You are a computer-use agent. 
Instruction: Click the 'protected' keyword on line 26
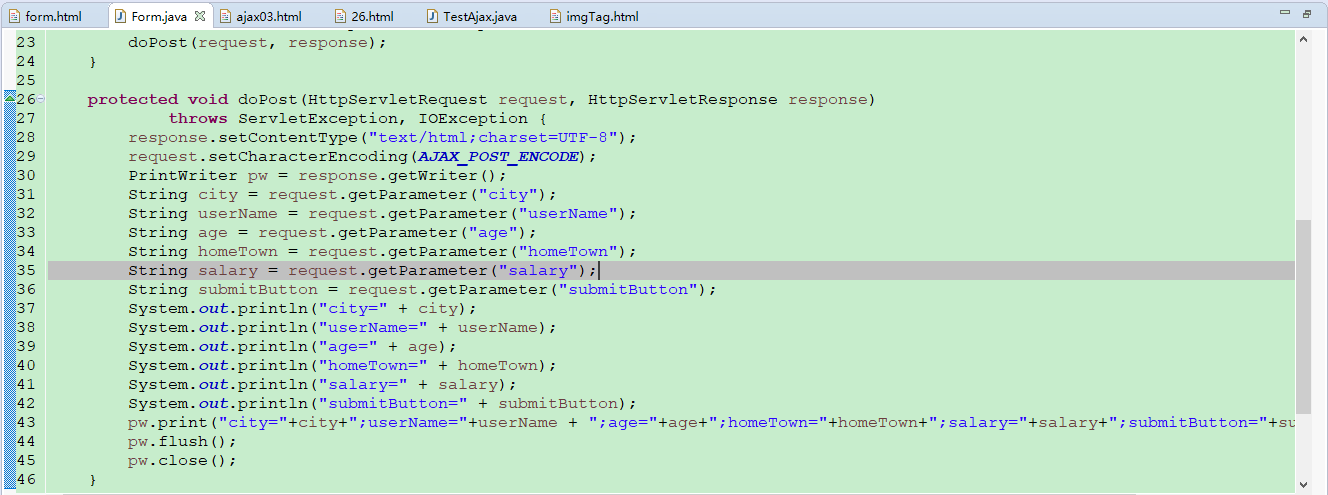[x=133, y=99]
